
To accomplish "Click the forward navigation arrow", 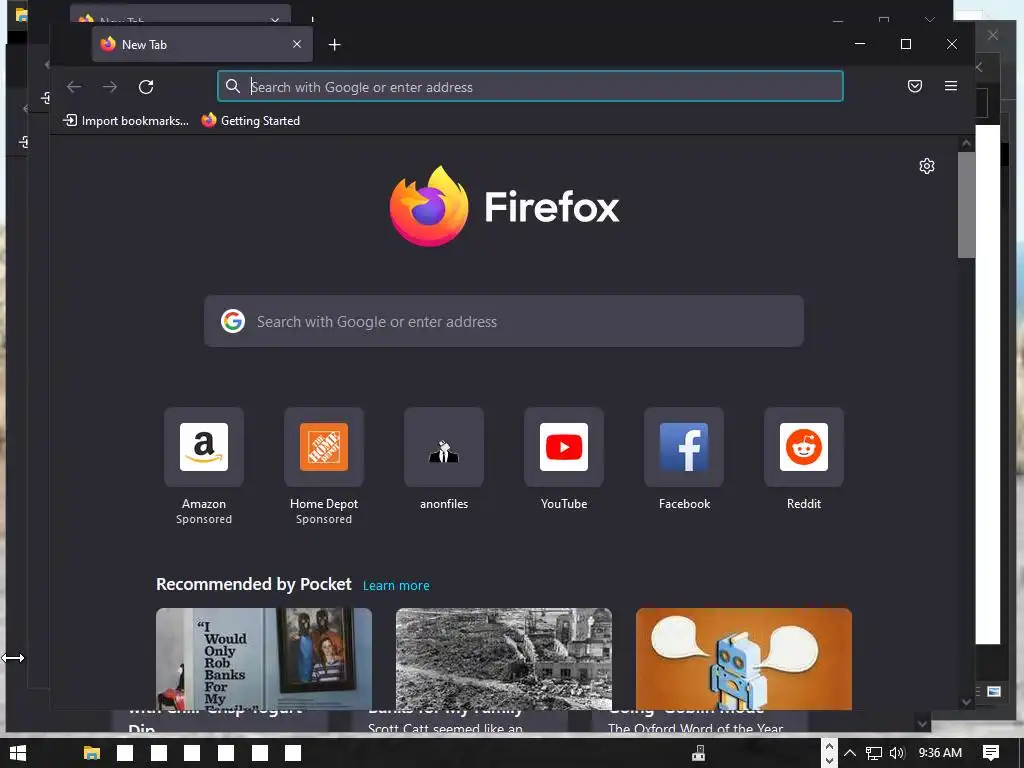I will (x=110, y=87).
